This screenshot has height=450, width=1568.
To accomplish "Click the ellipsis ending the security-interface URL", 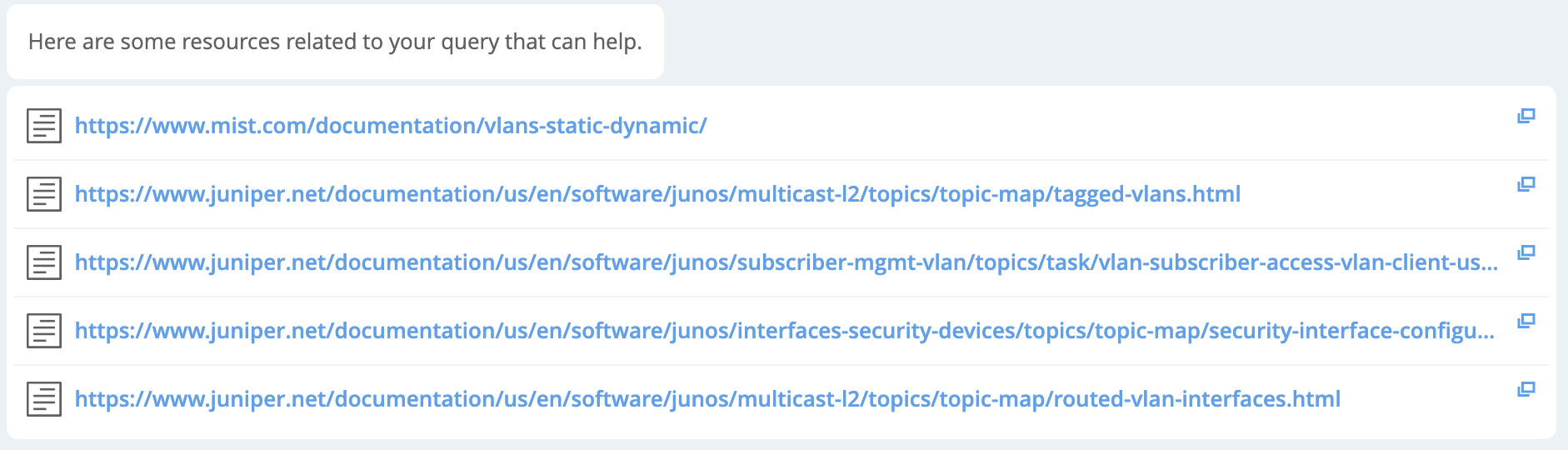I will [1486, 333].
